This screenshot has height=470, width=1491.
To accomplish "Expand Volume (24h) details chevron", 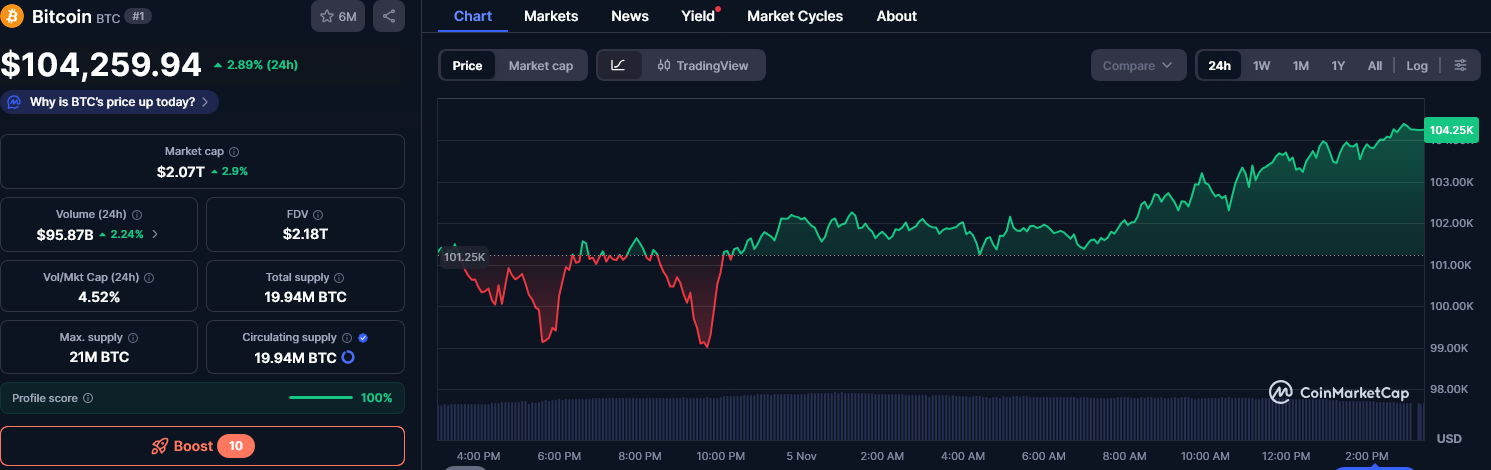I will click(x=154, y=235).
